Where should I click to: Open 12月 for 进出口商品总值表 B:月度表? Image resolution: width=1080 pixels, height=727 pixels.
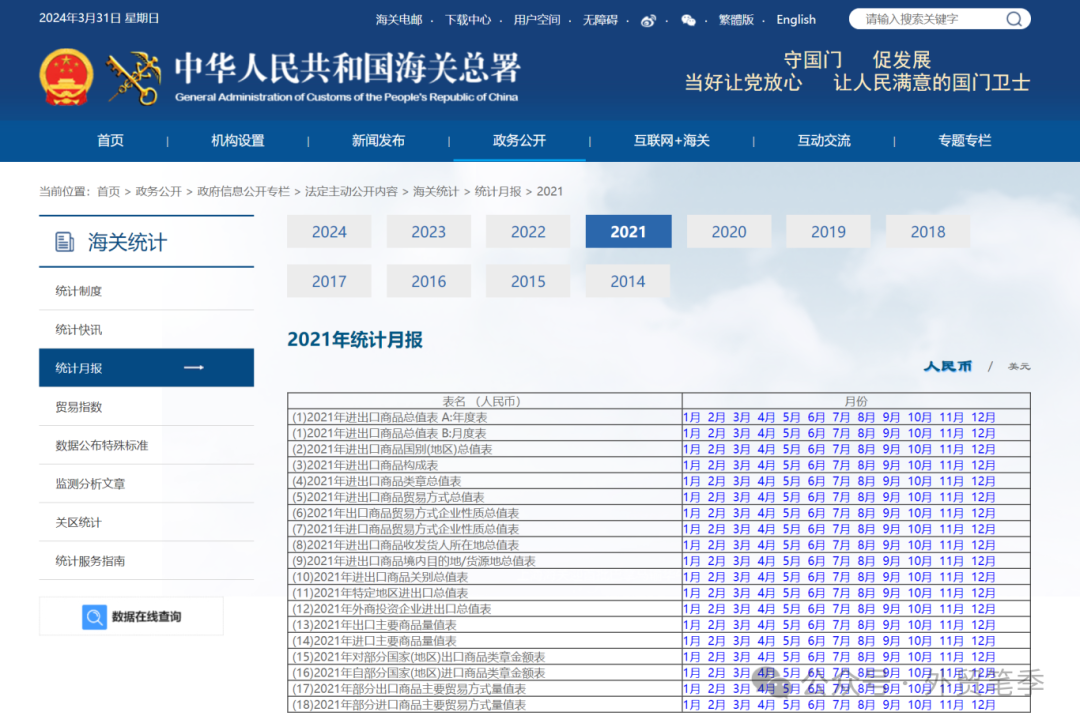pos(984,433)
